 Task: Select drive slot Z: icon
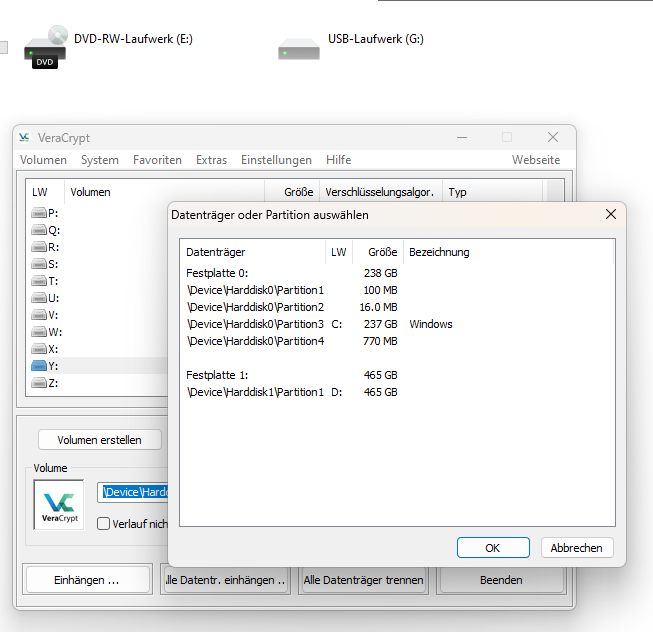[39, 383]
